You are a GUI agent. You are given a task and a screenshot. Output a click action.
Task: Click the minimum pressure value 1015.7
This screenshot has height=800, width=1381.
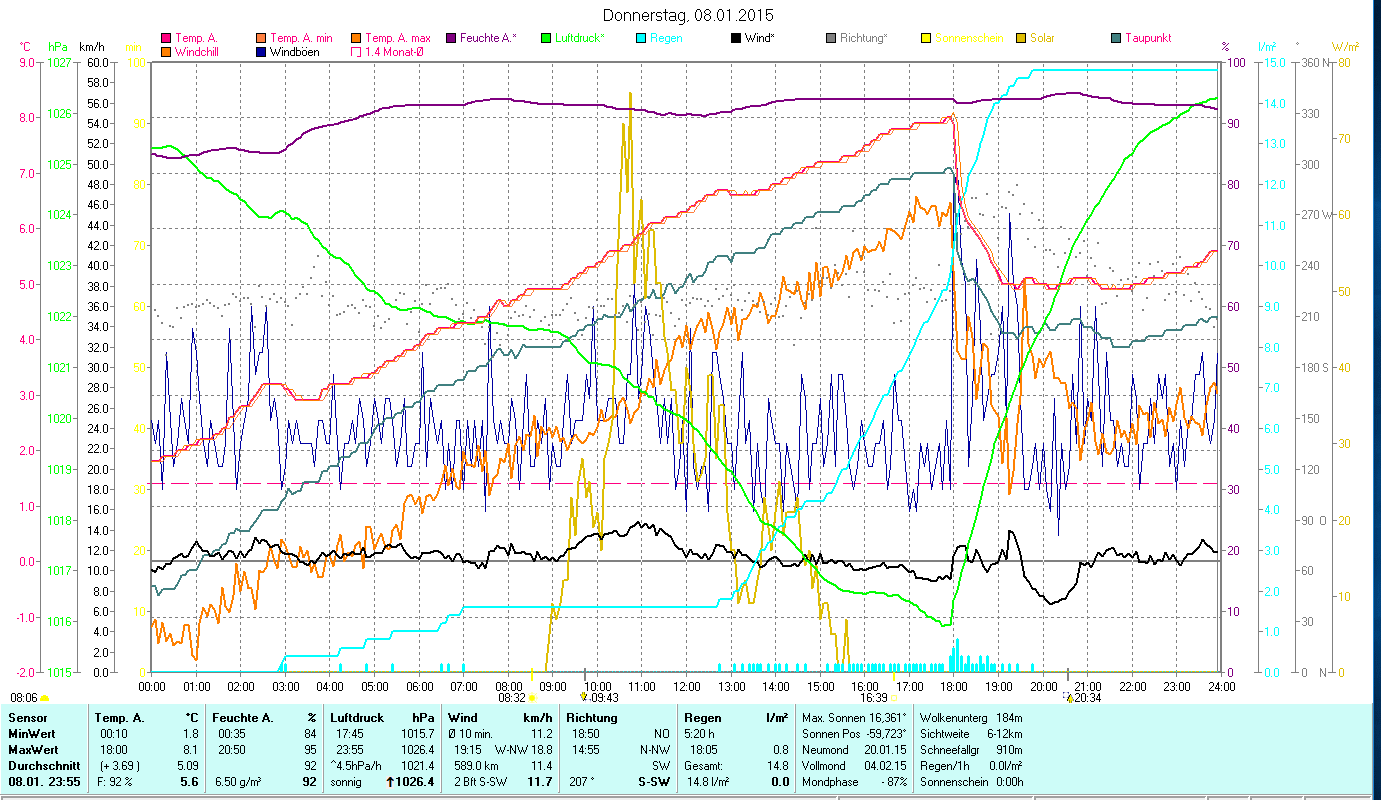tap(418, 733)
